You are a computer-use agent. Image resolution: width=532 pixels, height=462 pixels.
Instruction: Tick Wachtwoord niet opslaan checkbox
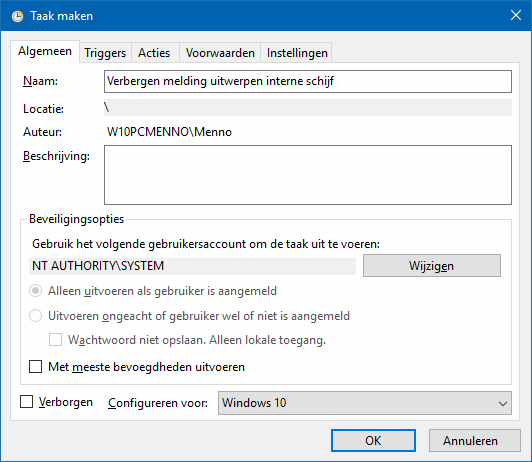(x=55, y=340)
